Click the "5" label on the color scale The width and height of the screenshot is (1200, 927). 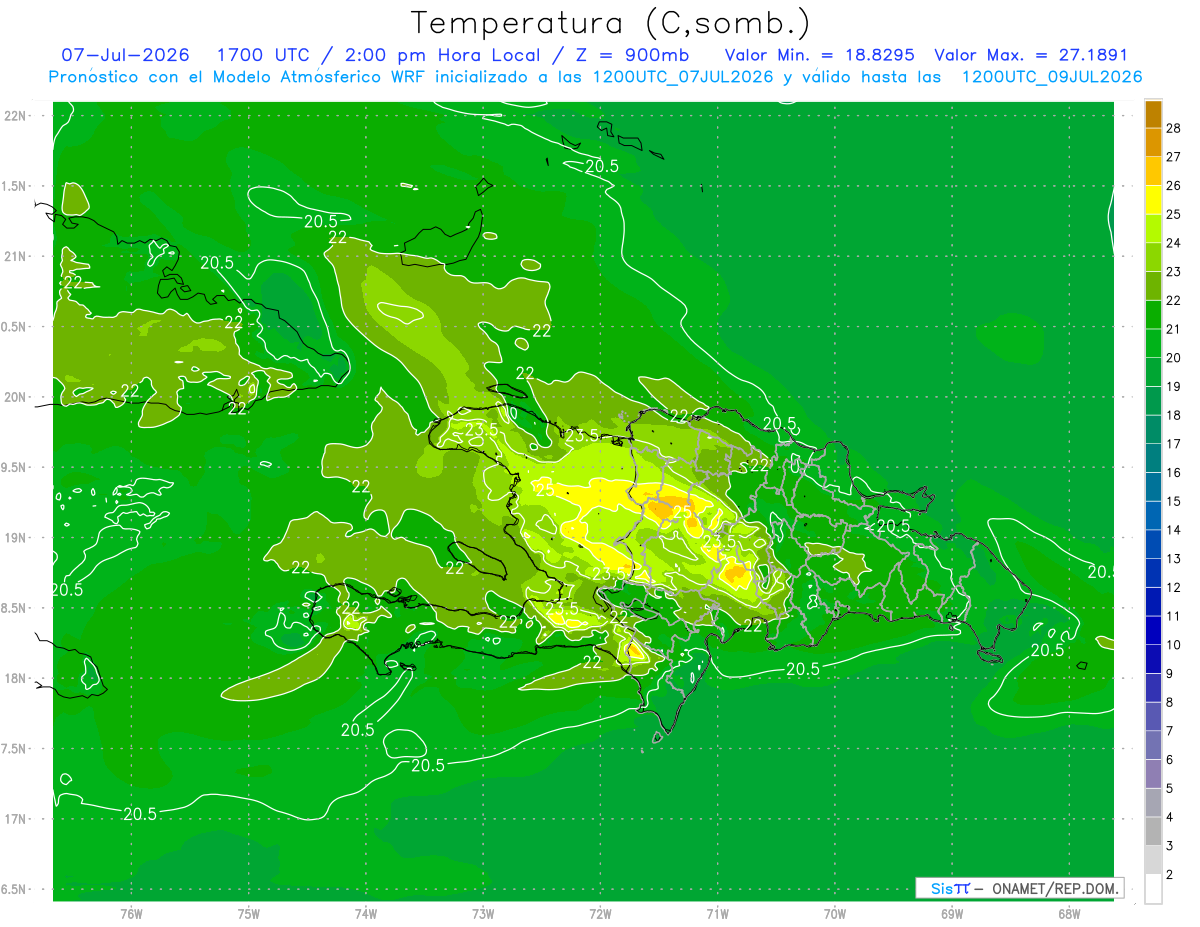(x=1170, y=788)
